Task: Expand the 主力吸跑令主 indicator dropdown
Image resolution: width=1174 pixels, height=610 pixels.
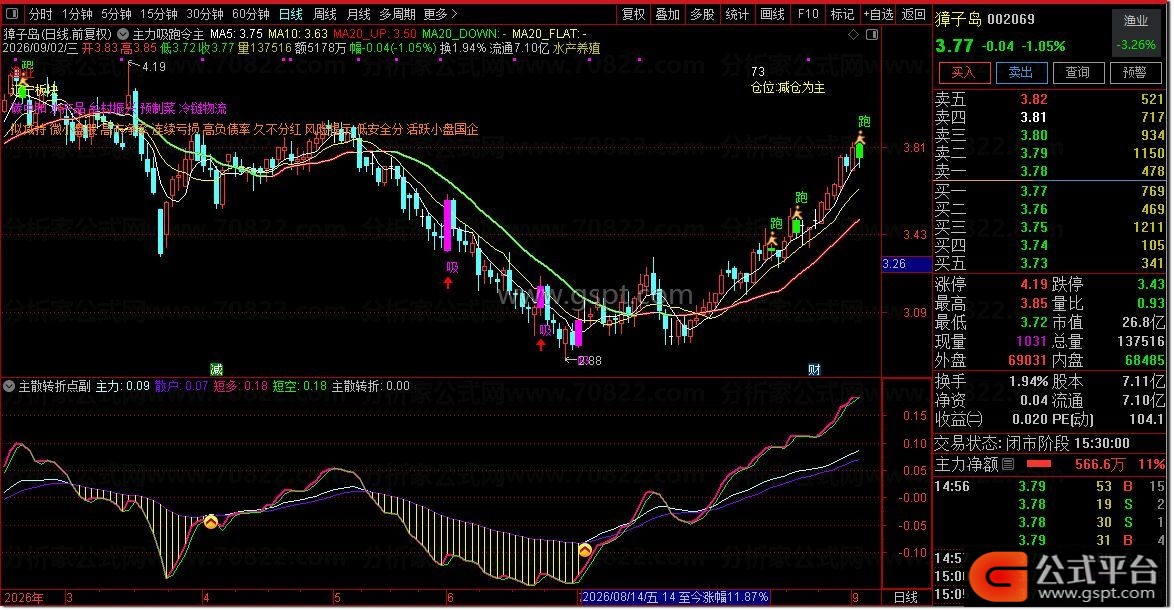Action: [123, 34]
